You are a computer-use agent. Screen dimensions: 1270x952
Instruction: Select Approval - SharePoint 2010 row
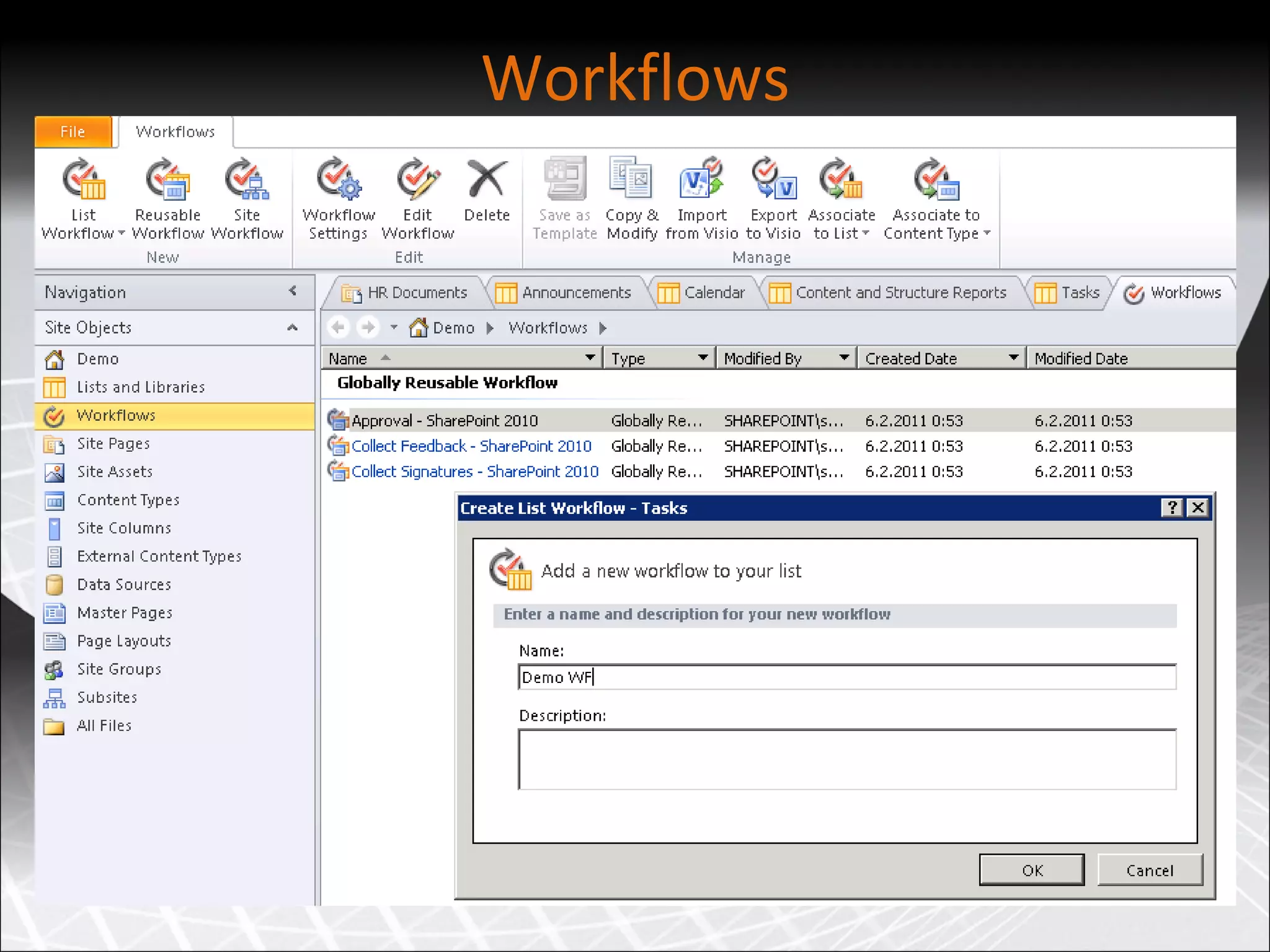pyautogui.click(x=779, y=421)
